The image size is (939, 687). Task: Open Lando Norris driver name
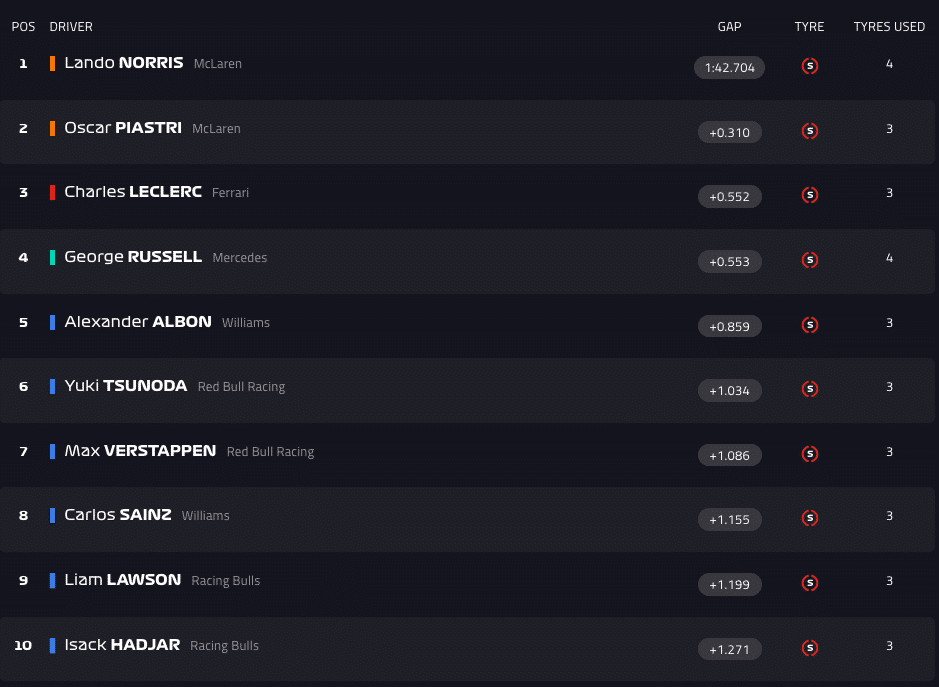123,63
